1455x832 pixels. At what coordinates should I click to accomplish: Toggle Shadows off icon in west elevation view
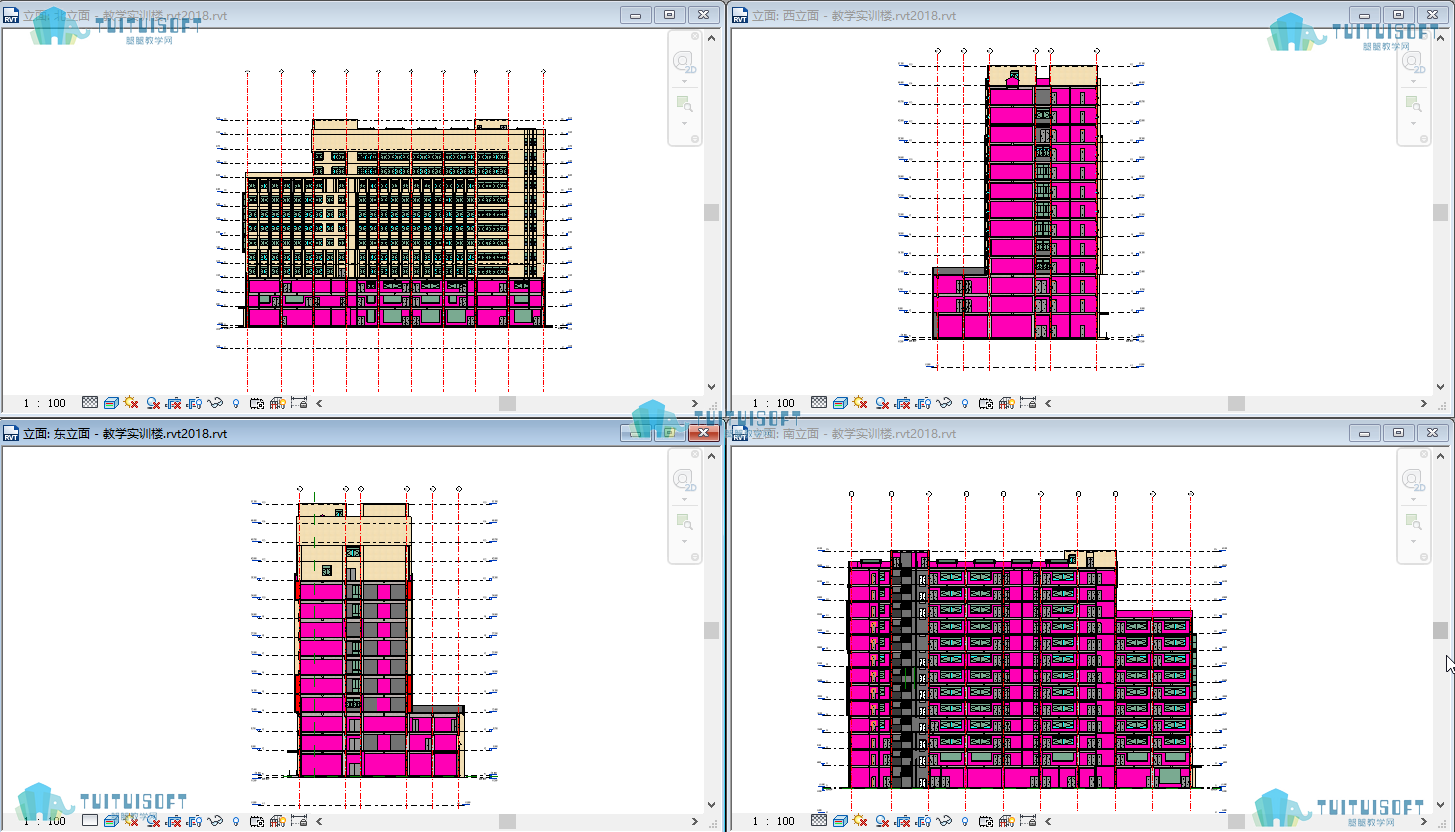pyautogui.click(x=882, y=403)
